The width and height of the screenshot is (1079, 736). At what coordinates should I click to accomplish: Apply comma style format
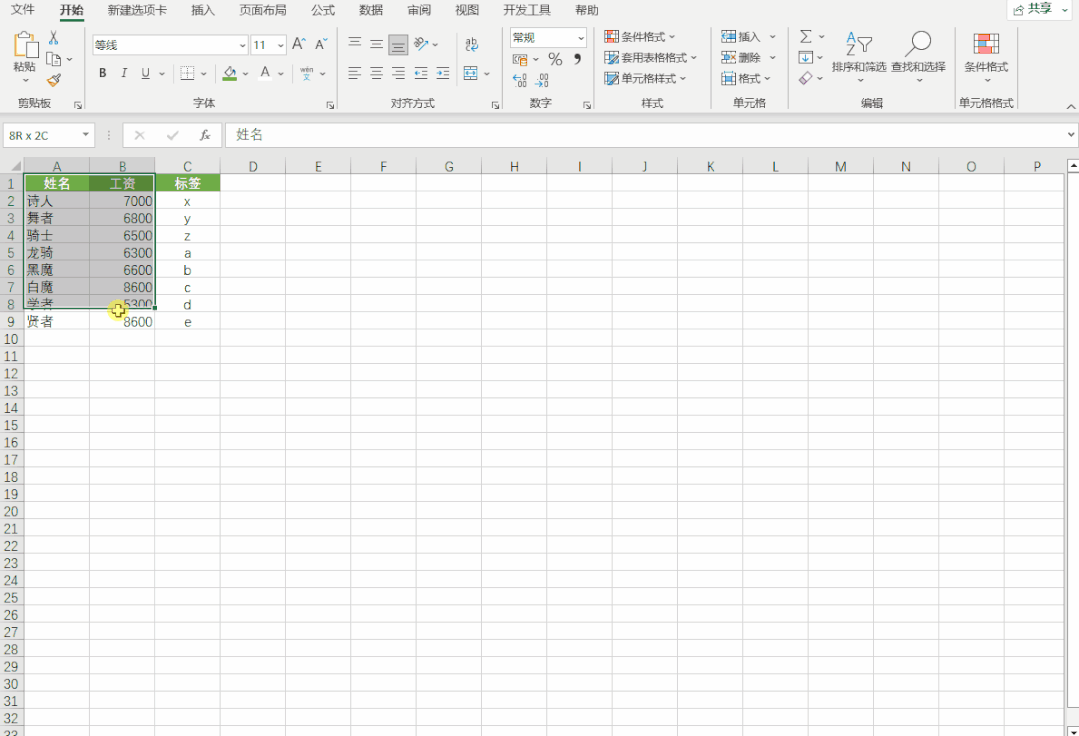pos(577,60)
